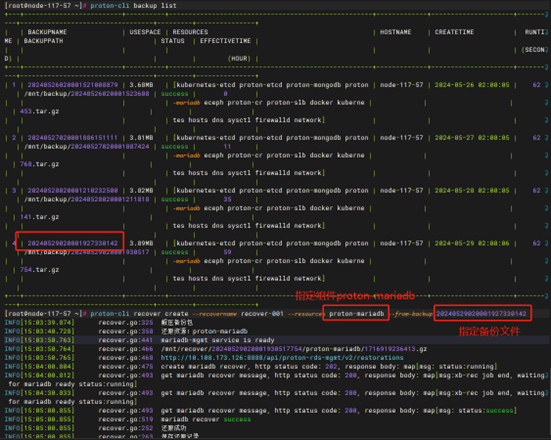The height and width of the screenshot is (440, 551).
Task: Click the HOSTNAME column header
Action: 396,32
